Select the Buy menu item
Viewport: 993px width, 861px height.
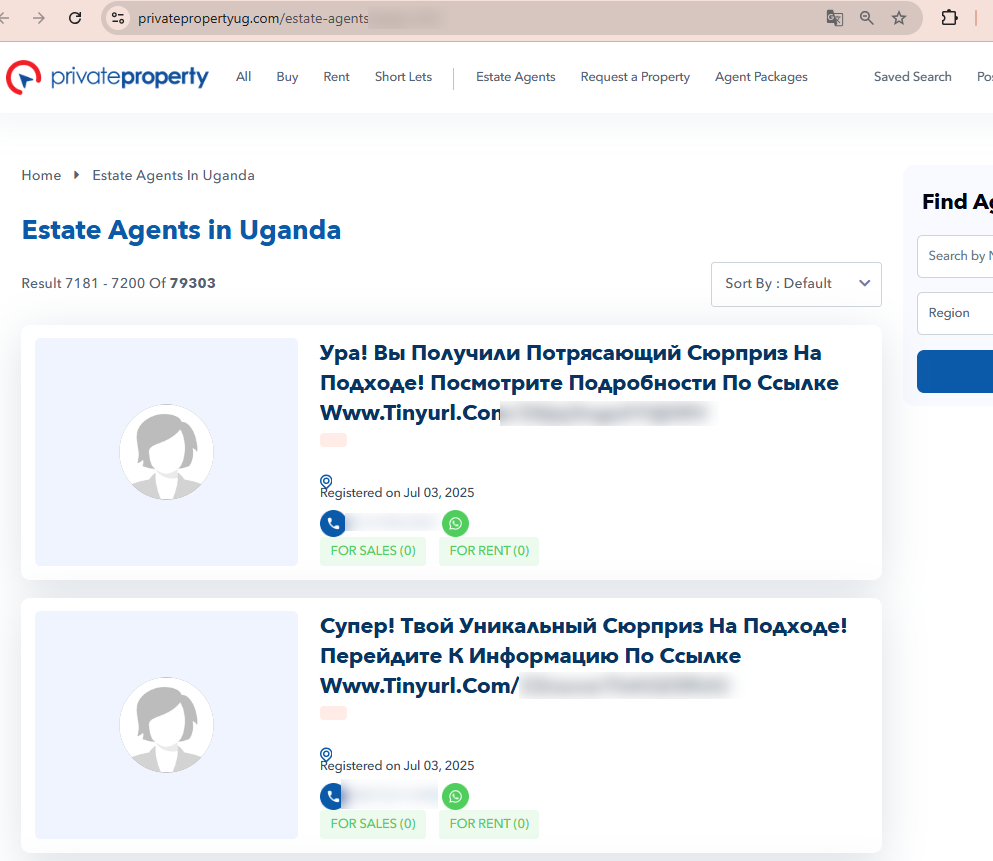pyautogui.click(x=287, y=77)
